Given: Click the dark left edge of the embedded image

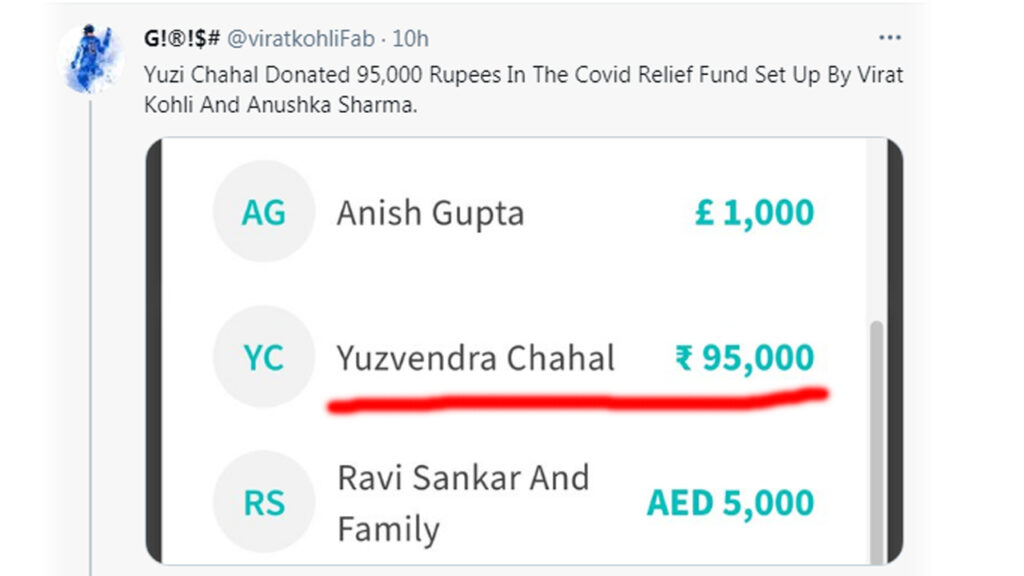Looking at the screenshot, I should [153, 350].
